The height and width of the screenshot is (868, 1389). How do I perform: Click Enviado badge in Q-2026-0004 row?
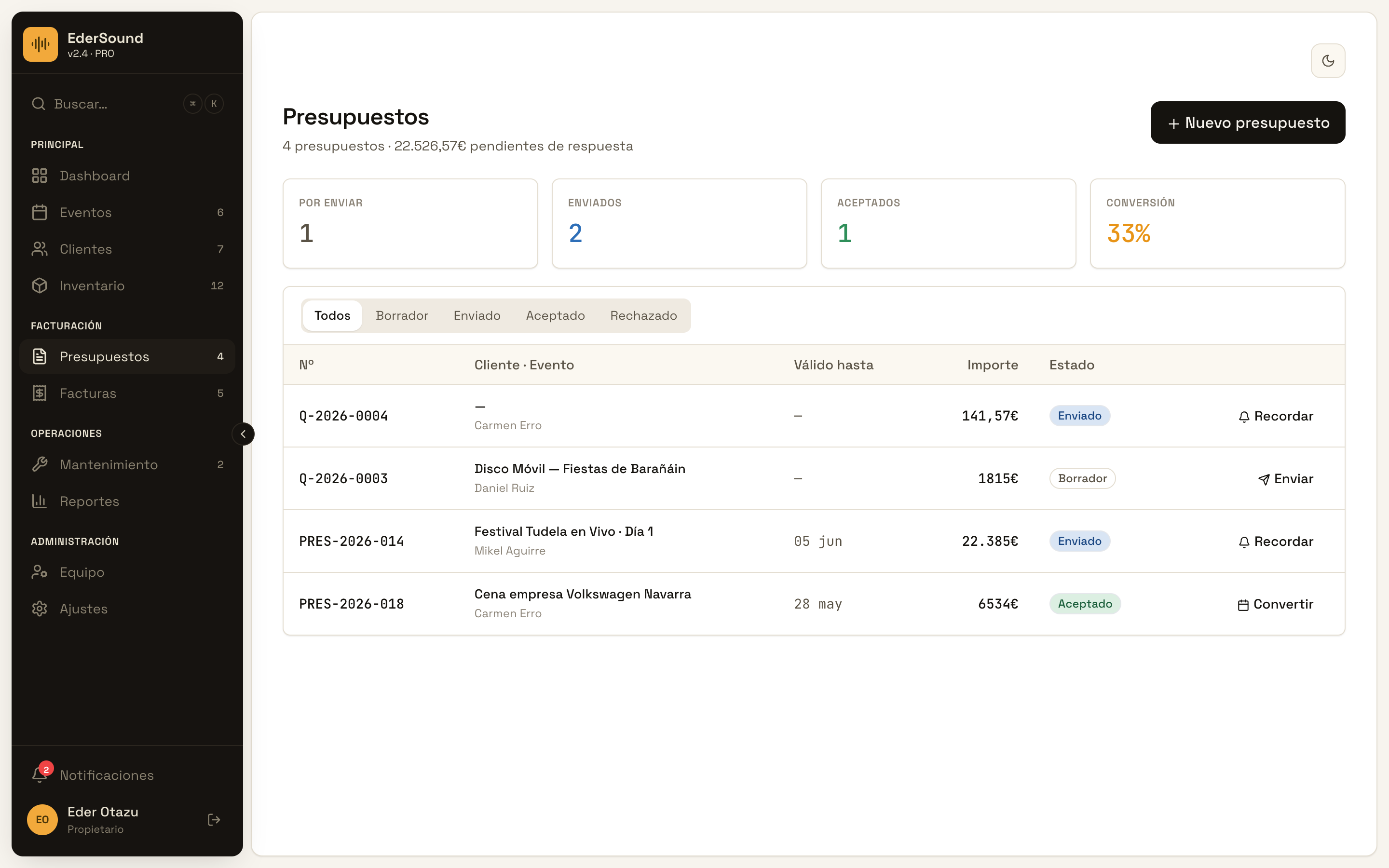pos(1080,416)
